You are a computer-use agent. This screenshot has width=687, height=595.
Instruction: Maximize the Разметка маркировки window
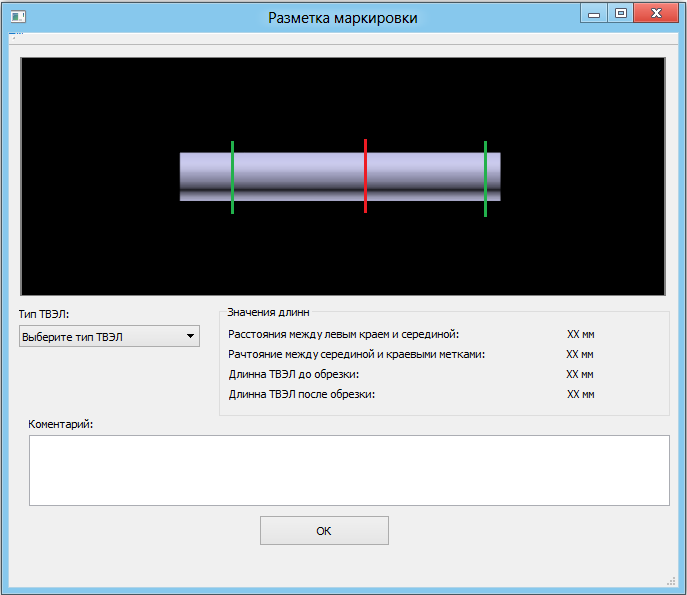pos(621,14)
